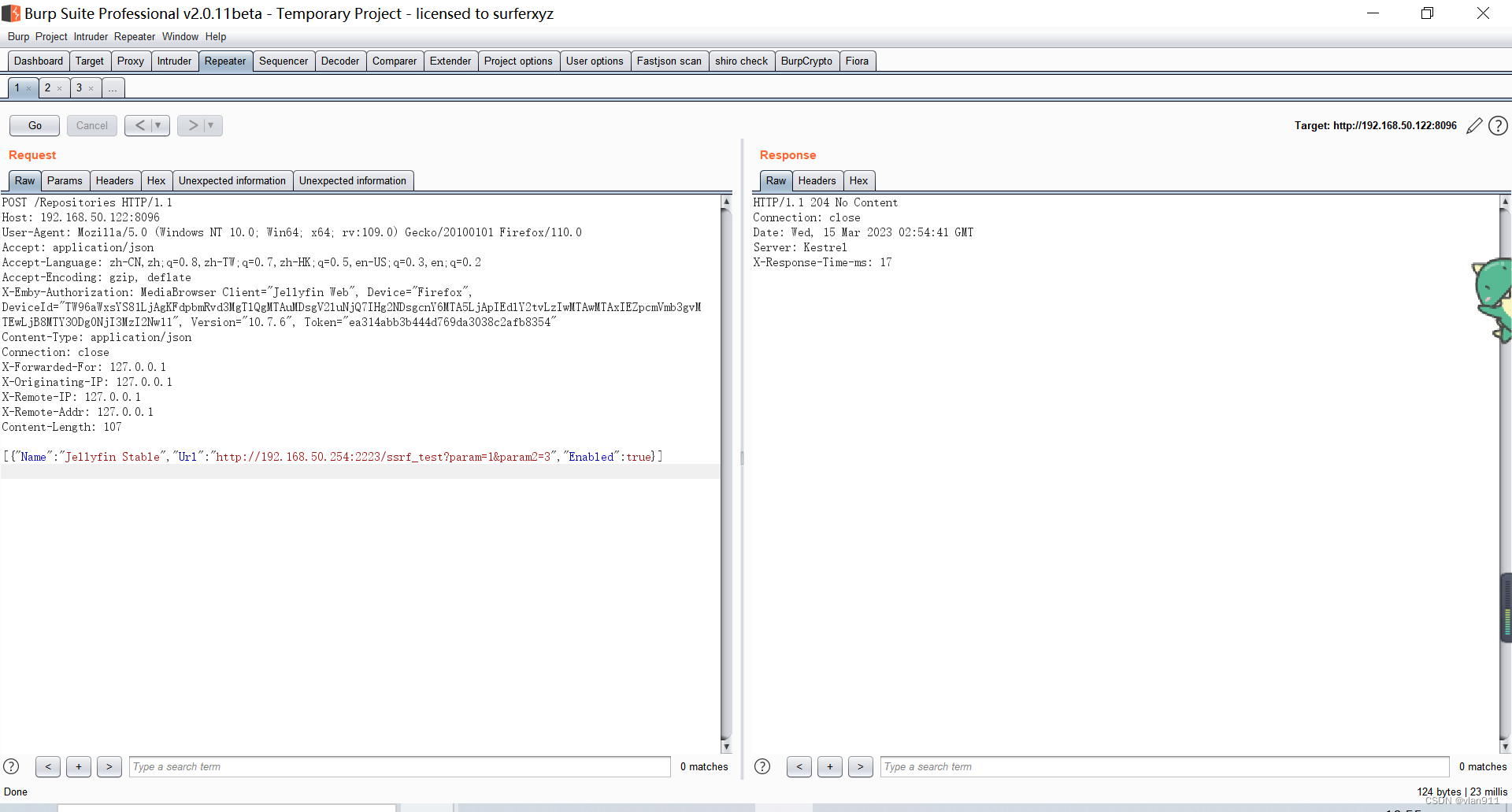
Task: Open response search options plus button
Action: click(x=830, y=766)
